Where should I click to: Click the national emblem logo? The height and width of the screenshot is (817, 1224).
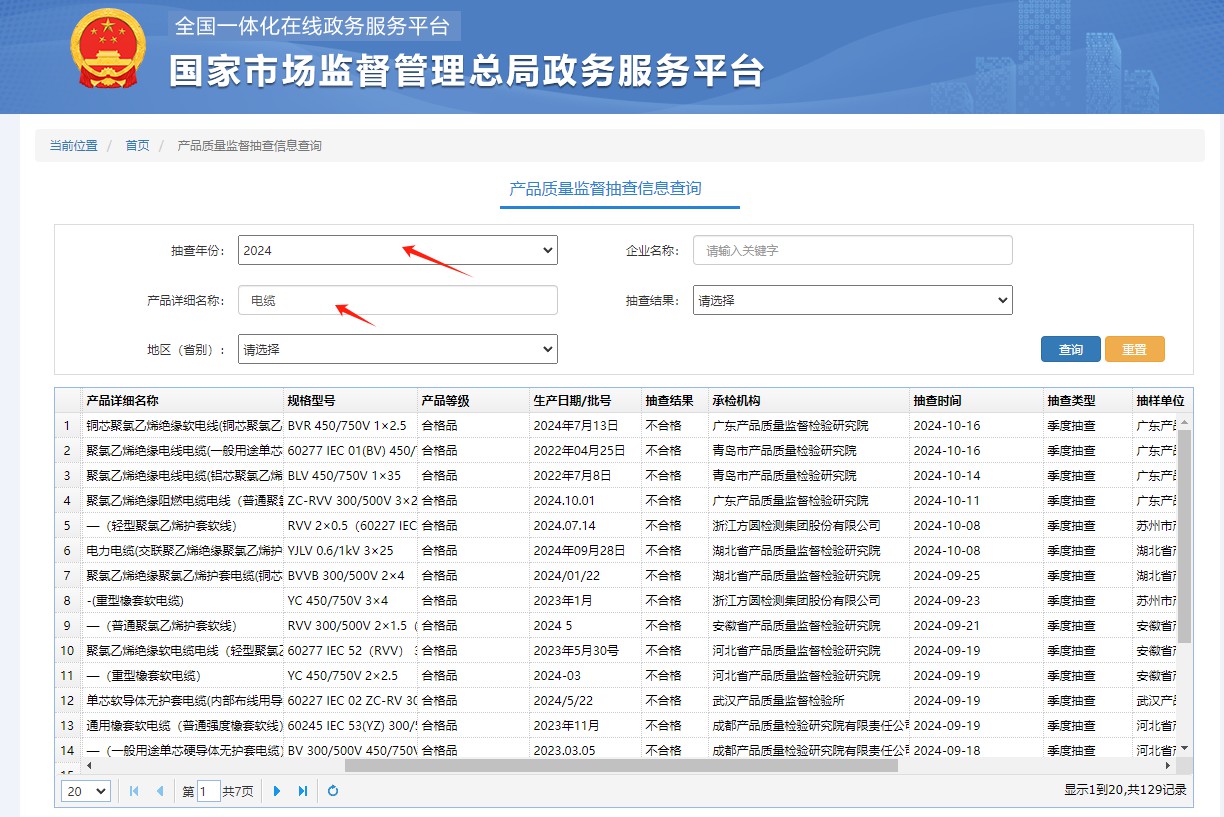point(107,49)
